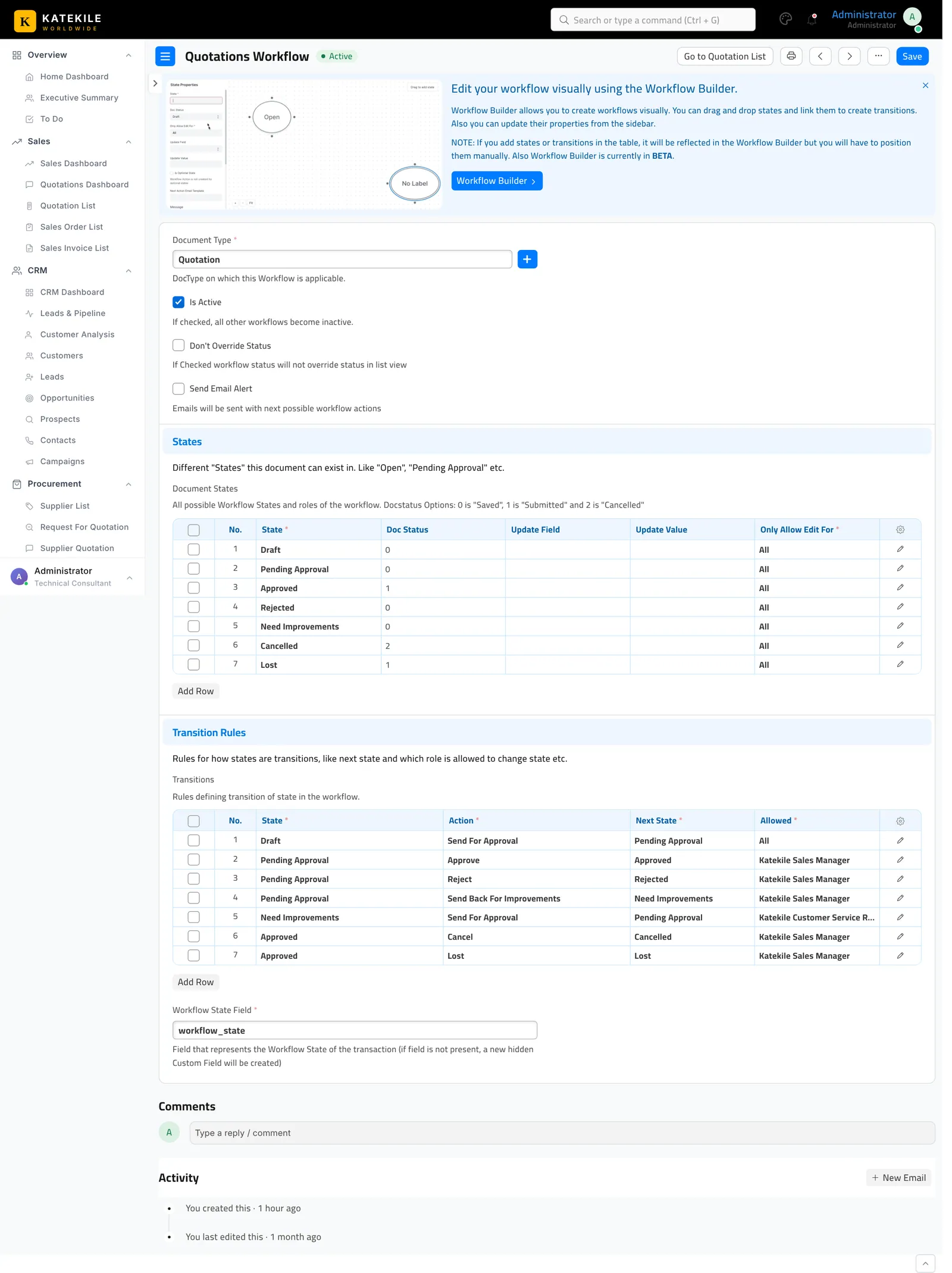
Task: Click the Katekile Worldwide logo
Action: click(x=58, y=21)
